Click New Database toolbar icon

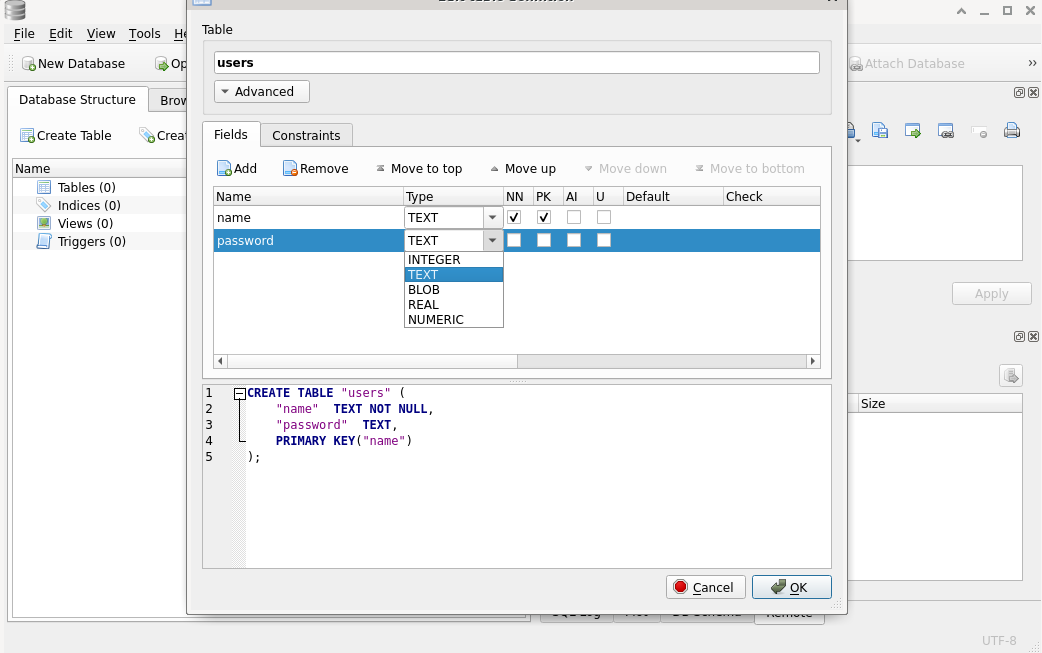pyautogui.click(x=29, y=64)
